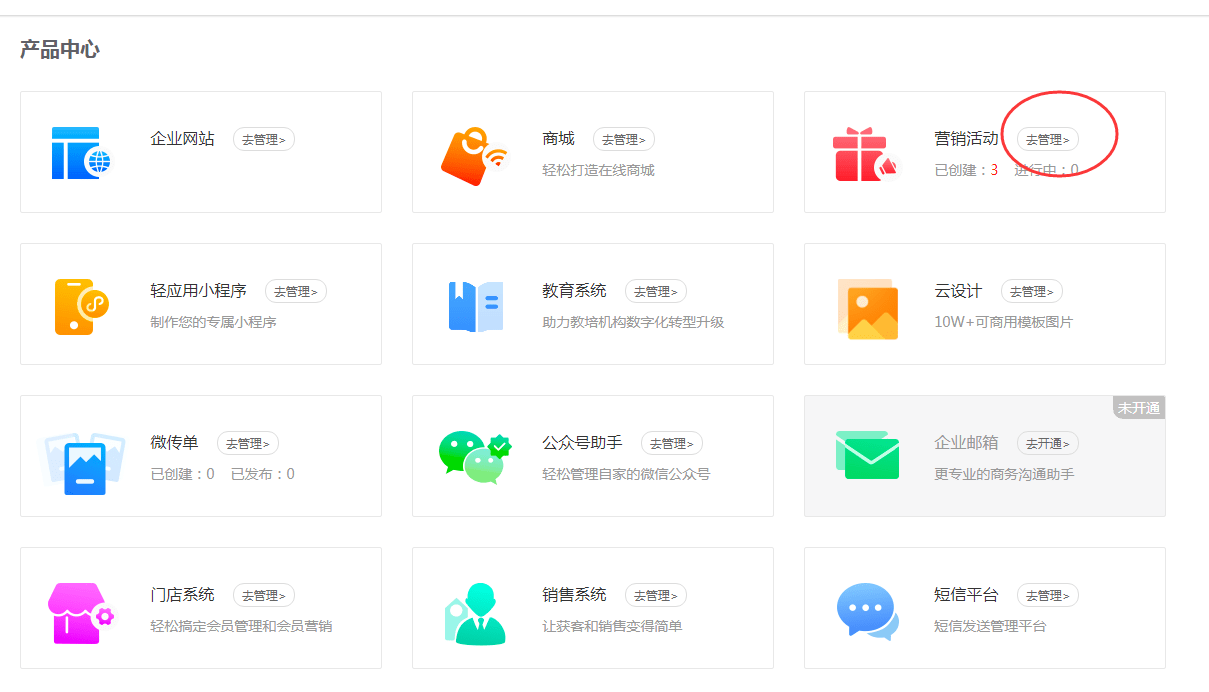Click 去管理 button for 企业网站
The width and height of the screenshot is (1209, 692).
(x=263, y=139)
